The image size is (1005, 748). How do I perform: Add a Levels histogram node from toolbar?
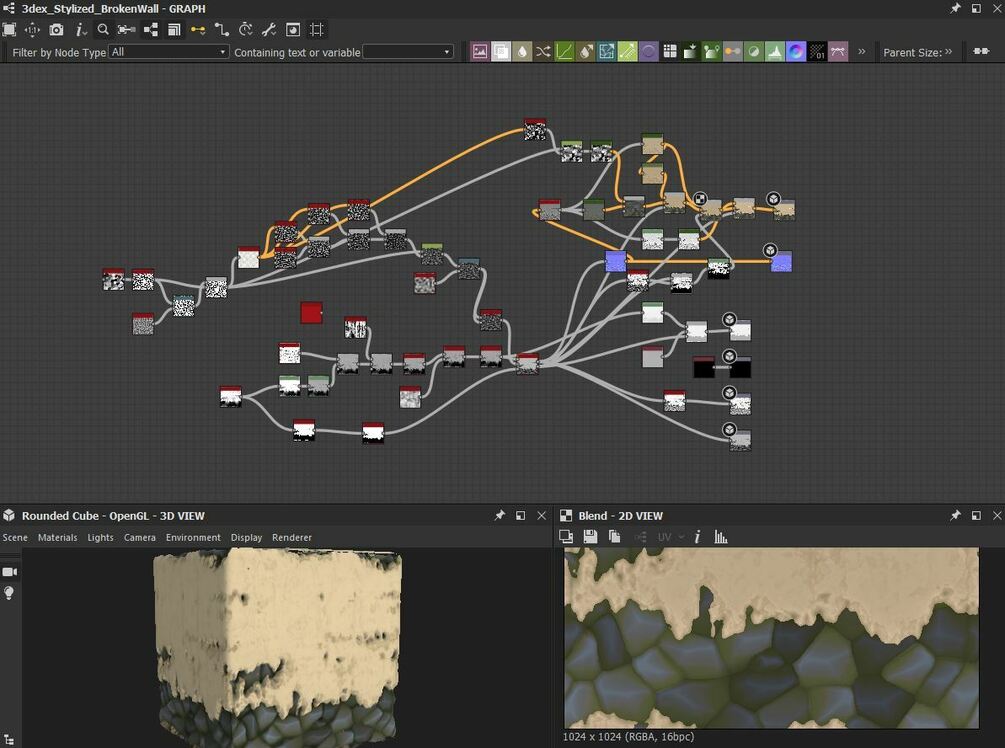(x=775, y=52)
